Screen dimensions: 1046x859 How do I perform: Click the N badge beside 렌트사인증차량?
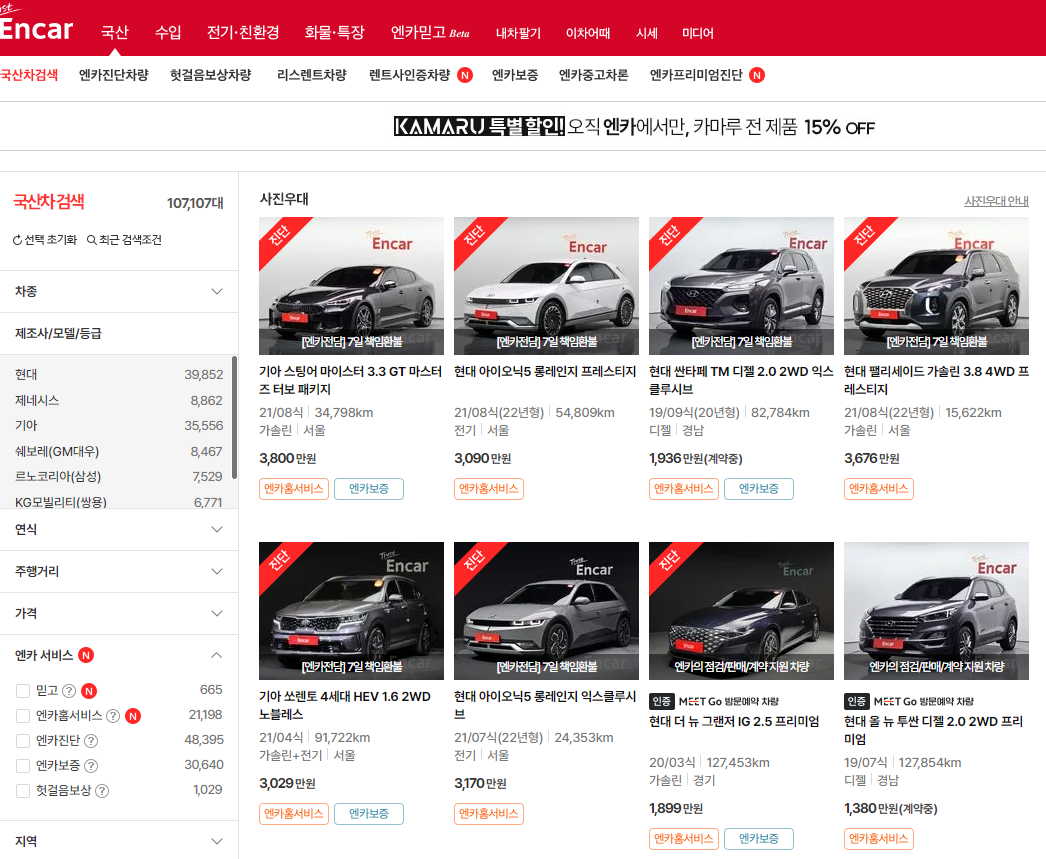click(465, 75)
